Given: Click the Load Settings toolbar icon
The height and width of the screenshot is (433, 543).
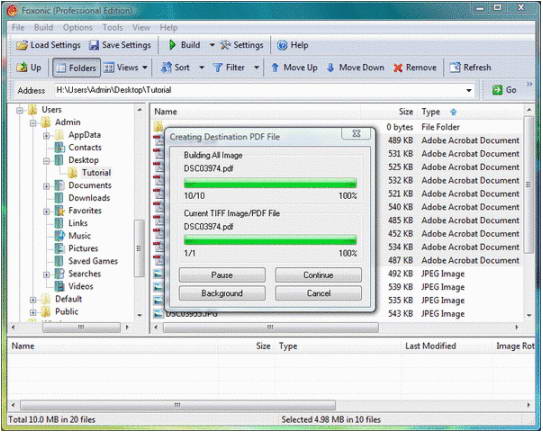Looking at the screenshot, I should tap(22, 45).
